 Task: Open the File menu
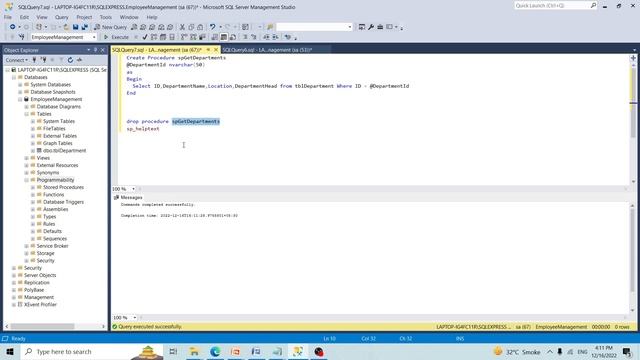(8, 17)
